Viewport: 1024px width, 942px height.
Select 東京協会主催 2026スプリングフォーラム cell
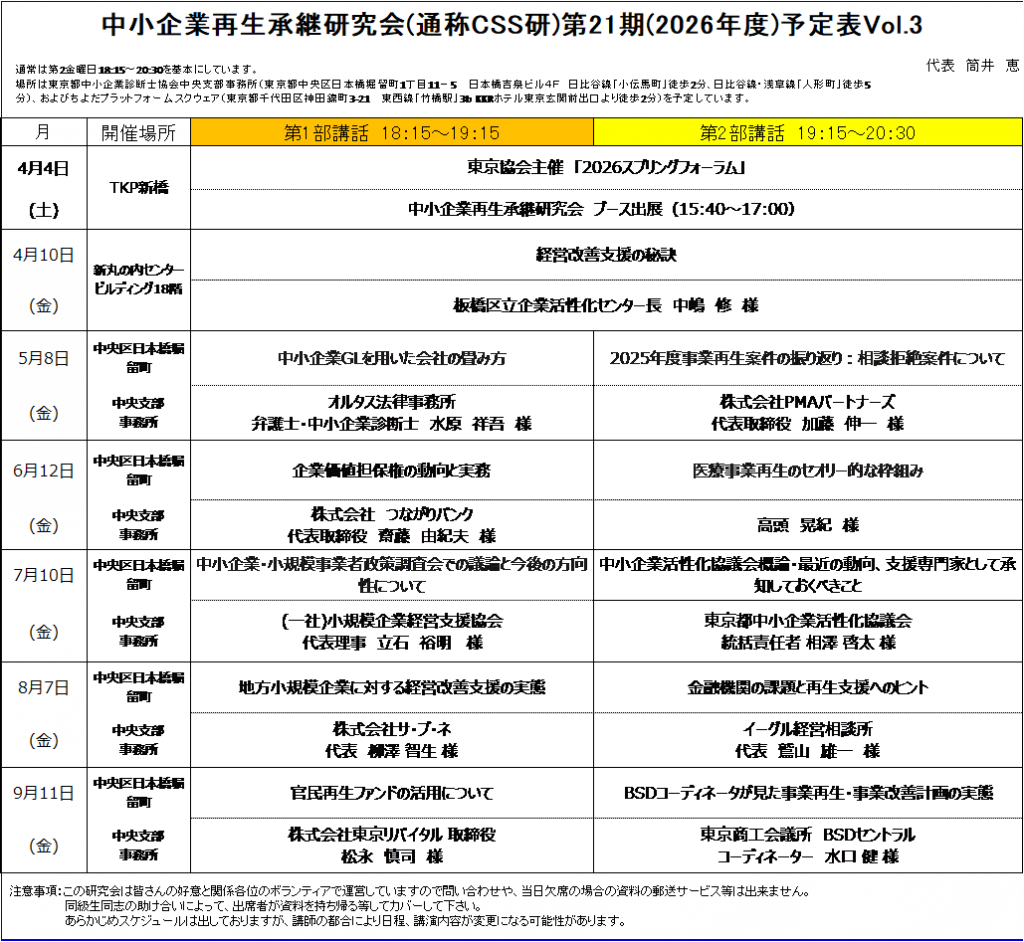pyautogui.click(x=606, y=168)
